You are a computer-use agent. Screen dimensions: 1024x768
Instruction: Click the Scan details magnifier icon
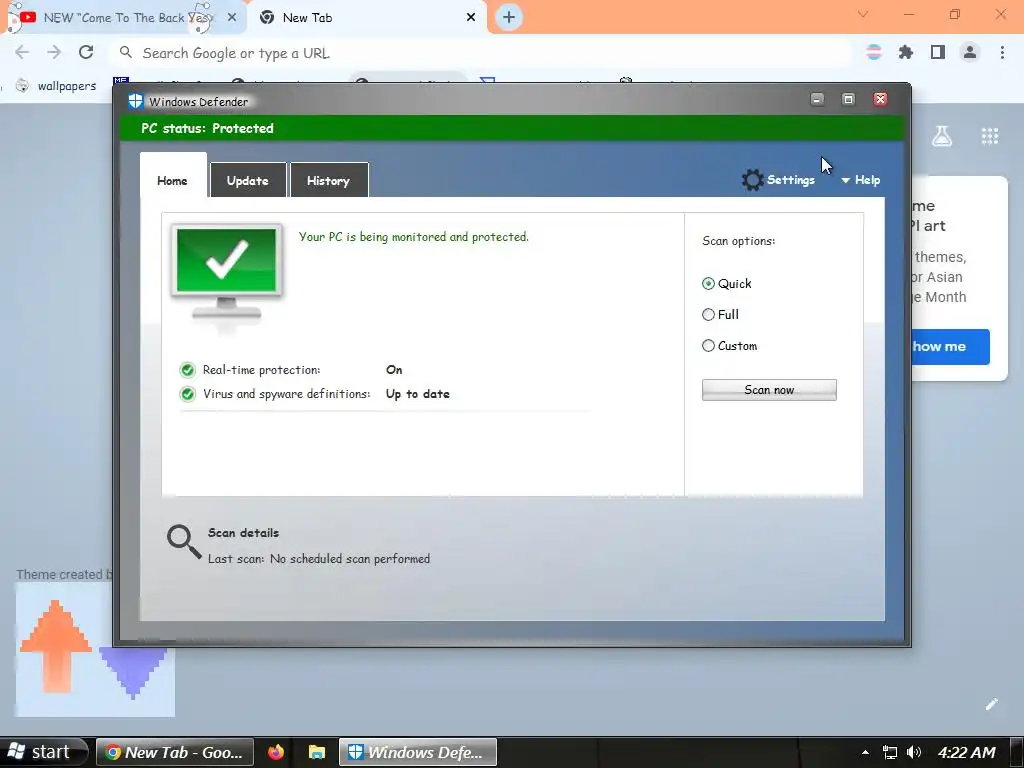(184, 542)
